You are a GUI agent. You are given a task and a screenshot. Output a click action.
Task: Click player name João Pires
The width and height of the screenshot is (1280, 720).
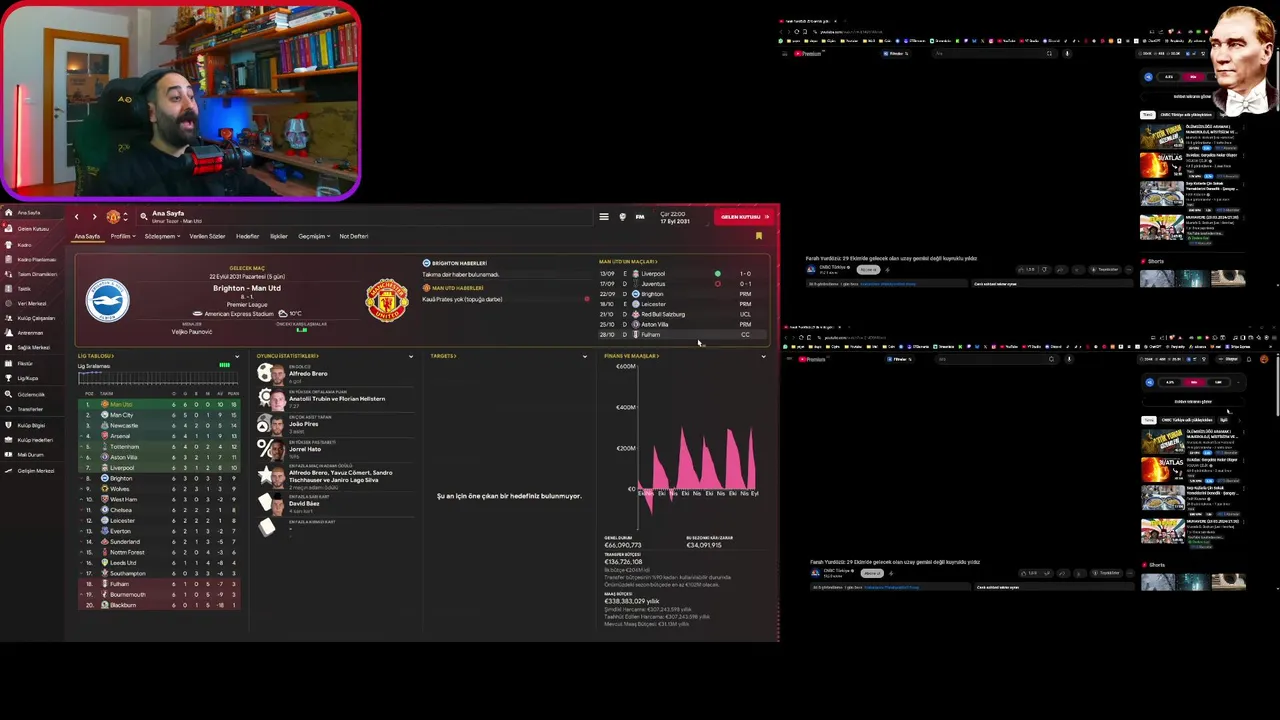pos(303,424)
